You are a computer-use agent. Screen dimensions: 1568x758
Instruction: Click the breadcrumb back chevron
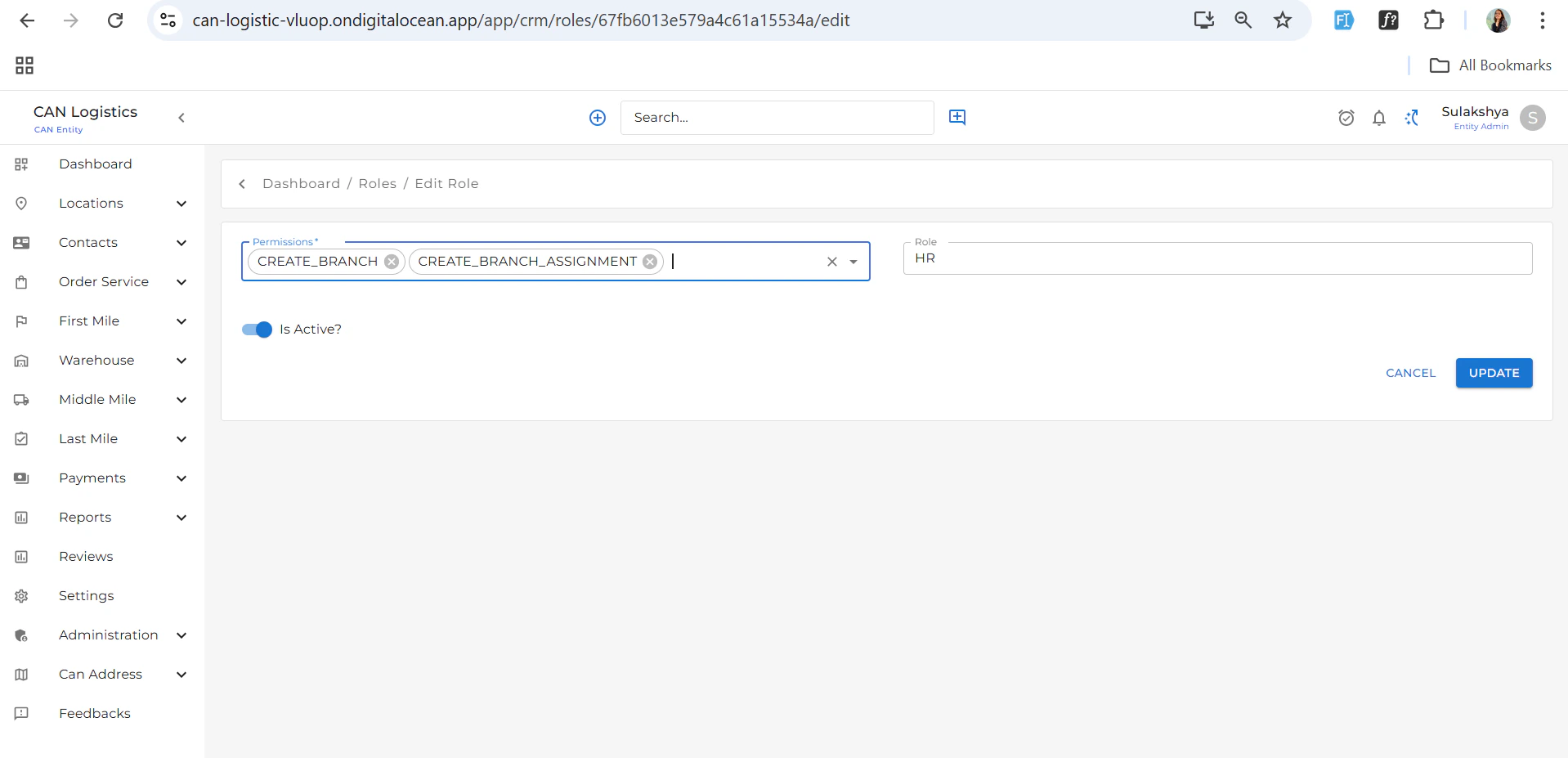click(x=242, y=184)
